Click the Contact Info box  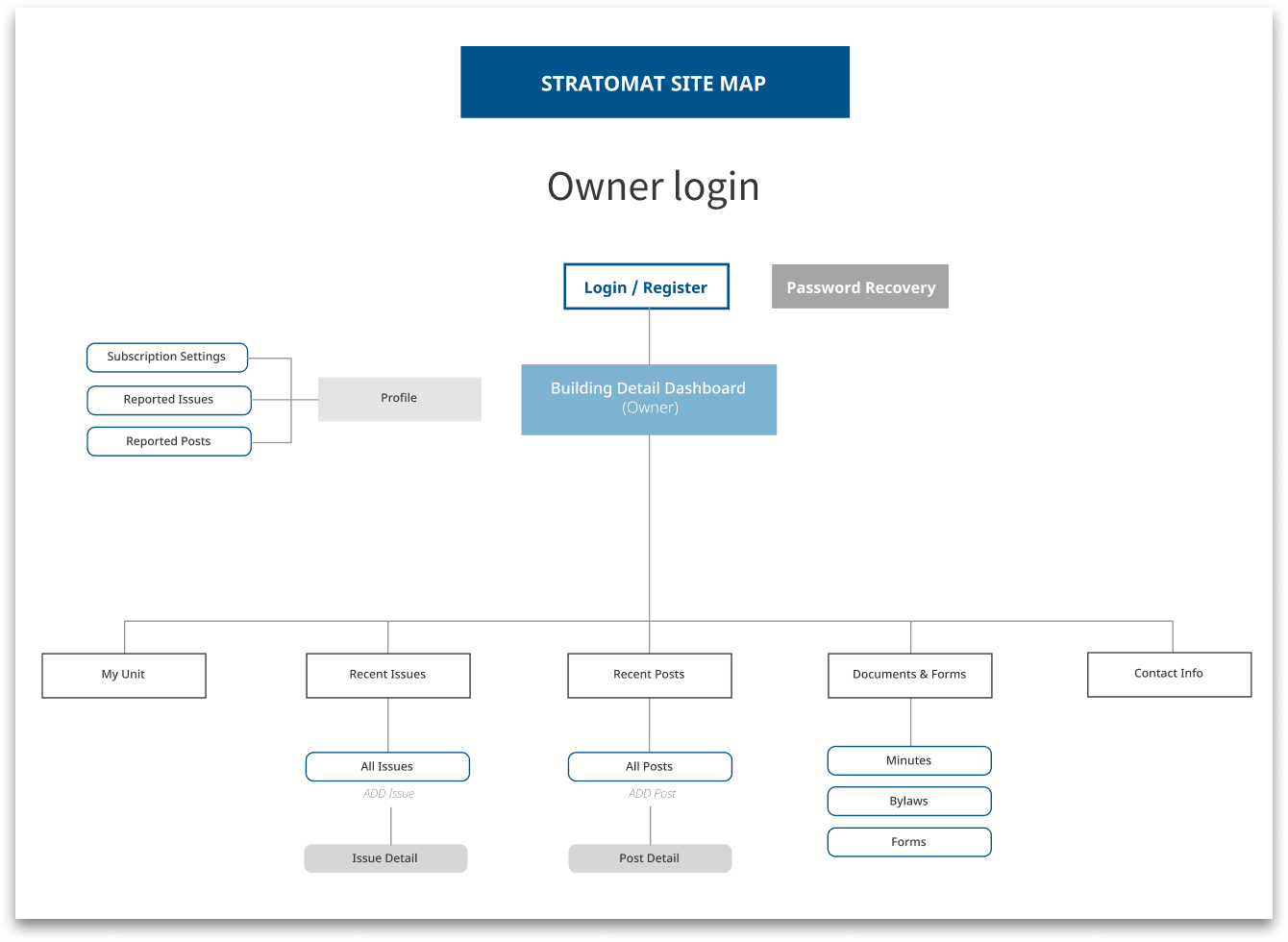coord(1169,674)
